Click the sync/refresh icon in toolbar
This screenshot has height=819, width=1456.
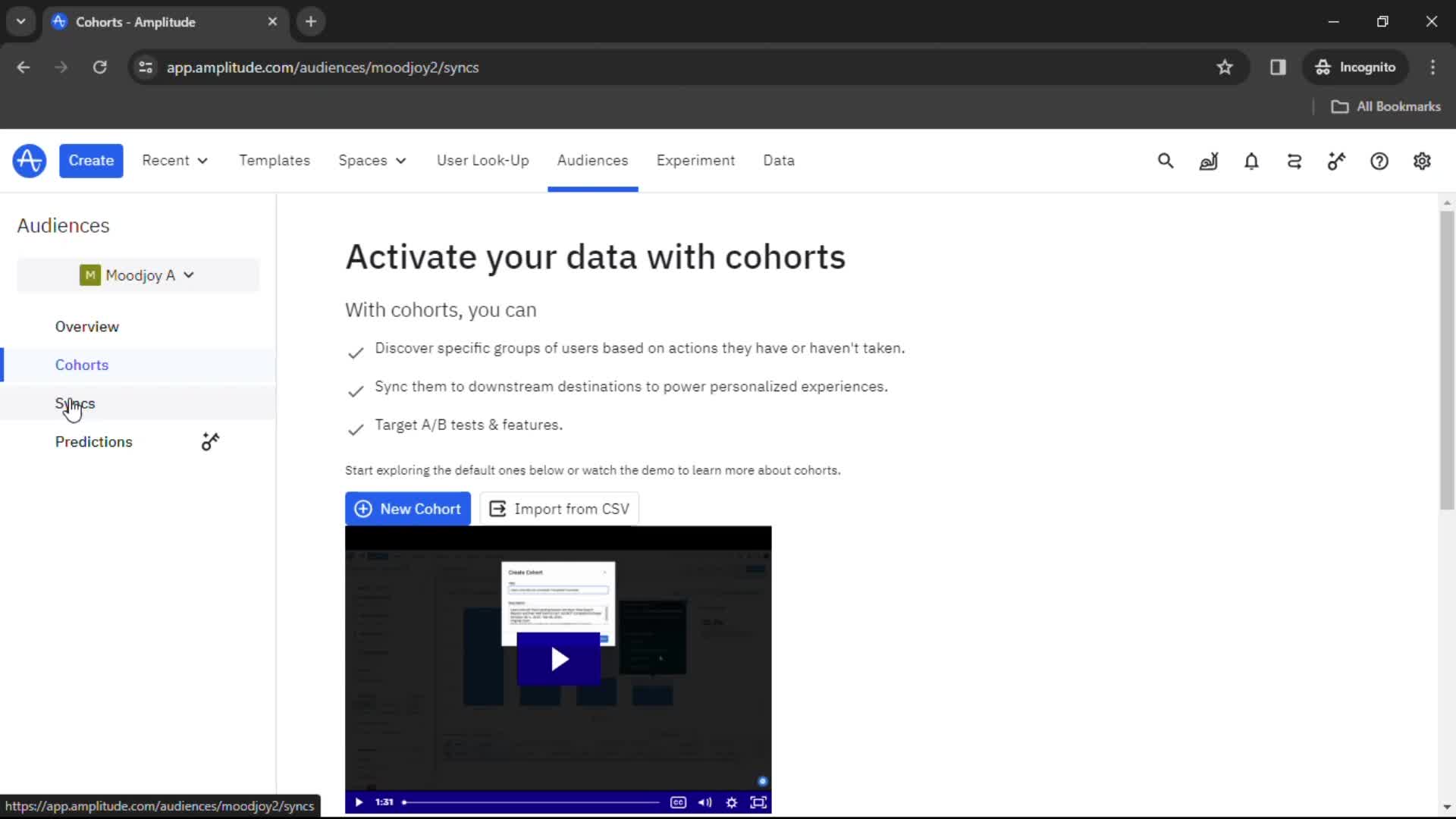point(1294,161)
